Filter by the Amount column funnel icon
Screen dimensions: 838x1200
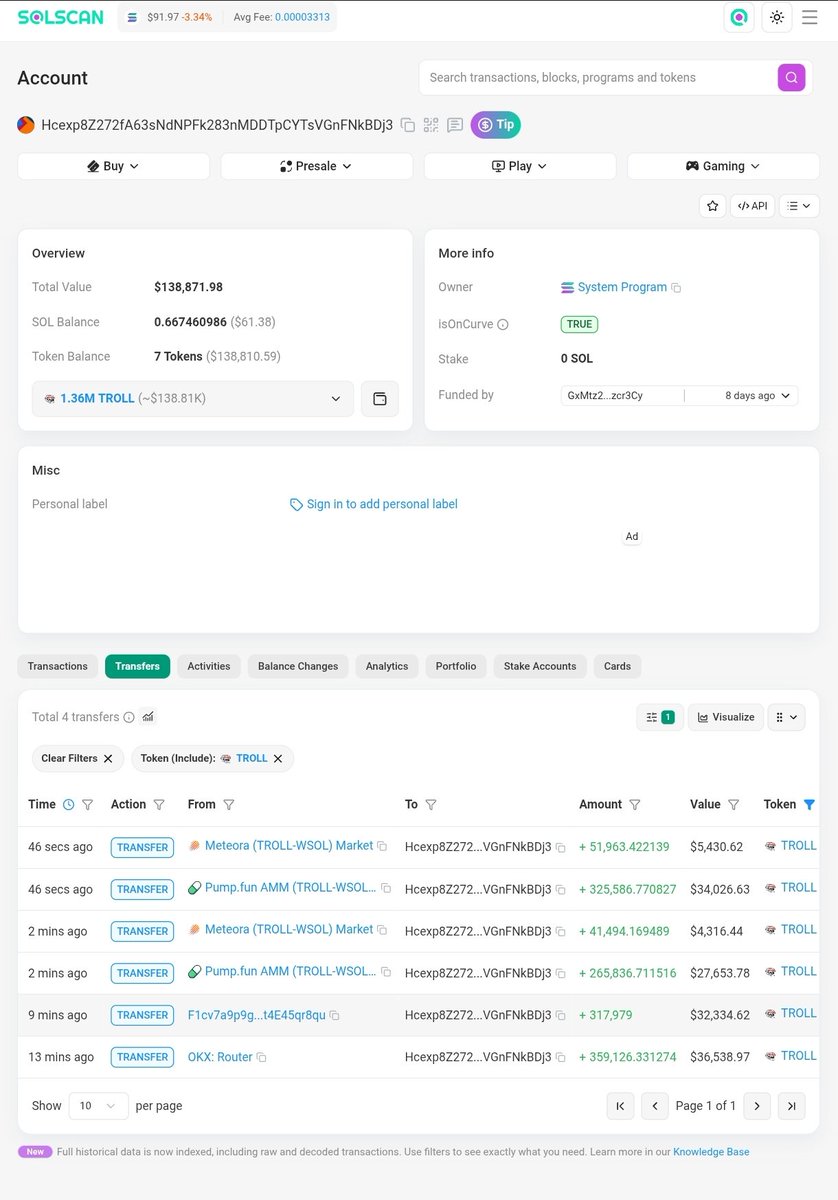[x=635, y=804]
